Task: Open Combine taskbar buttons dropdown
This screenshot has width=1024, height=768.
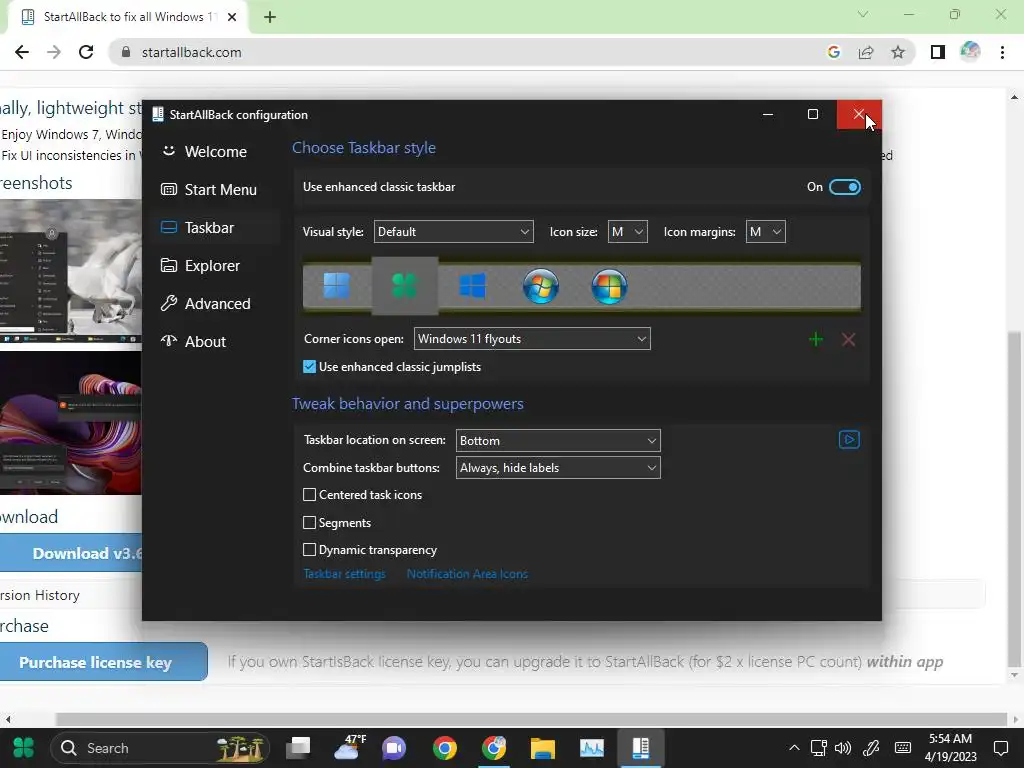Action: click(558, 468)
